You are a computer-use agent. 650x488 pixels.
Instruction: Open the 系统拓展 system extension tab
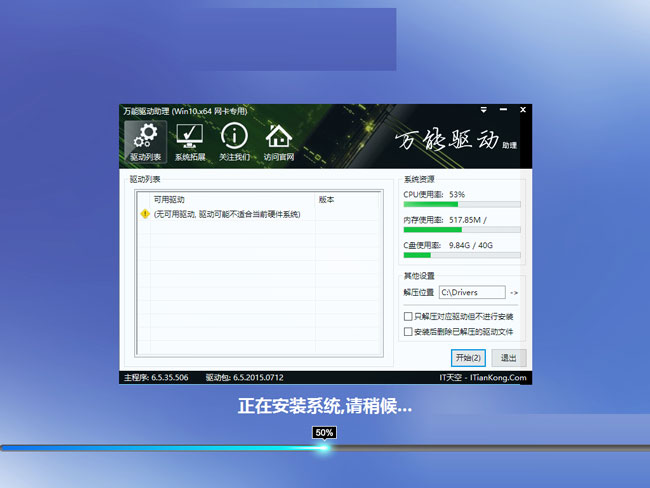click(190, 142)
